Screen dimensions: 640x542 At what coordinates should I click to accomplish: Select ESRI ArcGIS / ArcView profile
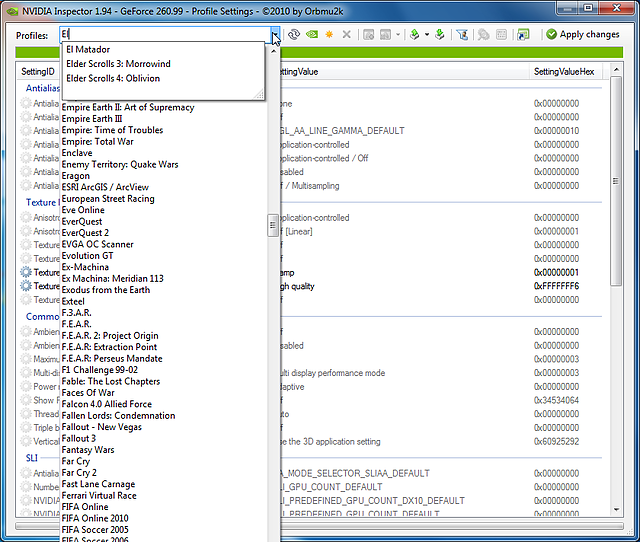click(105, 187)
